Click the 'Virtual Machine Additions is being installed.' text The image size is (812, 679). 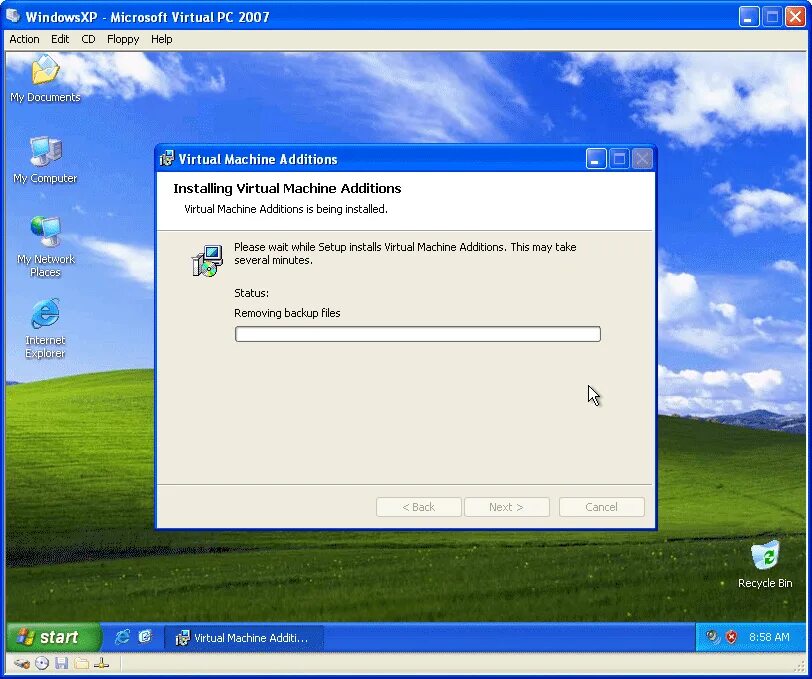(286, 209)
